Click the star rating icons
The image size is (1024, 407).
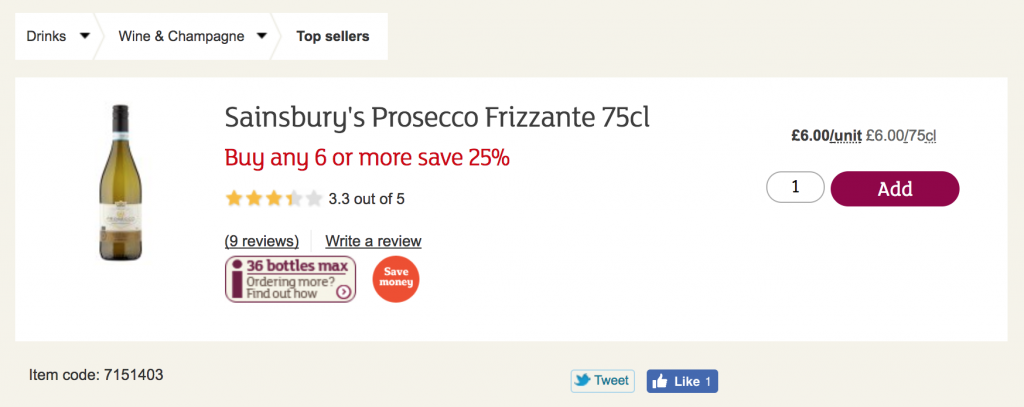point(273,198)
